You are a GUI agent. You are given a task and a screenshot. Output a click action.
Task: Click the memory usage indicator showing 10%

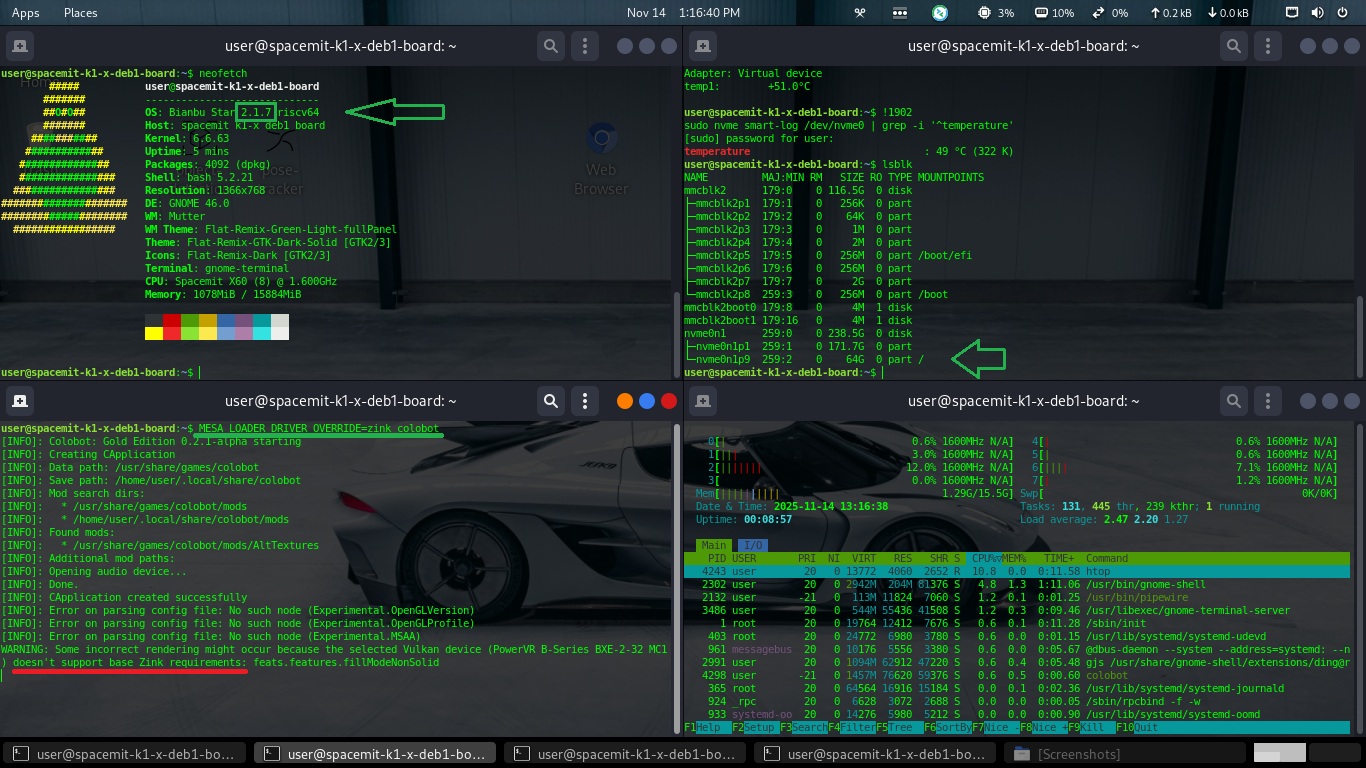pos(1053,13)
